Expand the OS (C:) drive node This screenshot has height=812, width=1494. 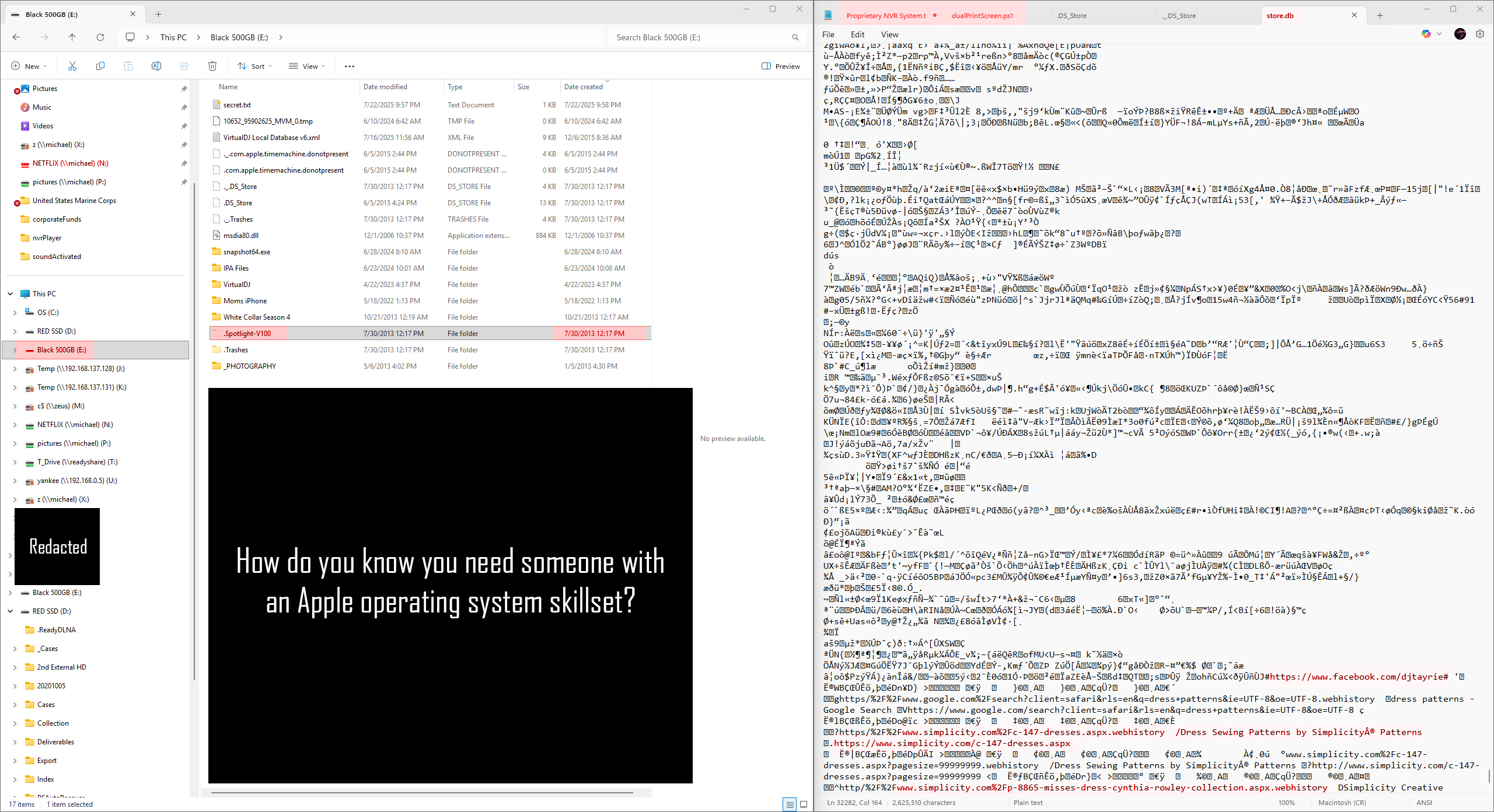[15, 313]
